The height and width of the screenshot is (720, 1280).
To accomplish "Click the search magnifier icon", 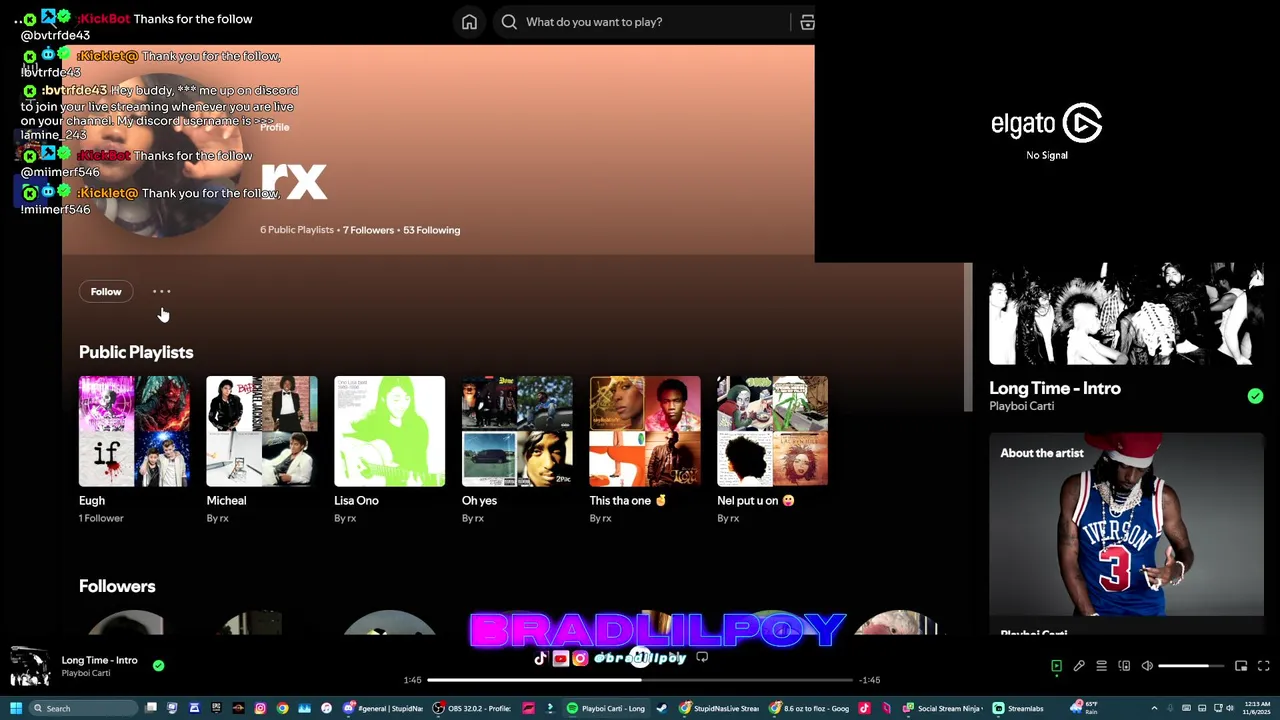I will (509, 22).
